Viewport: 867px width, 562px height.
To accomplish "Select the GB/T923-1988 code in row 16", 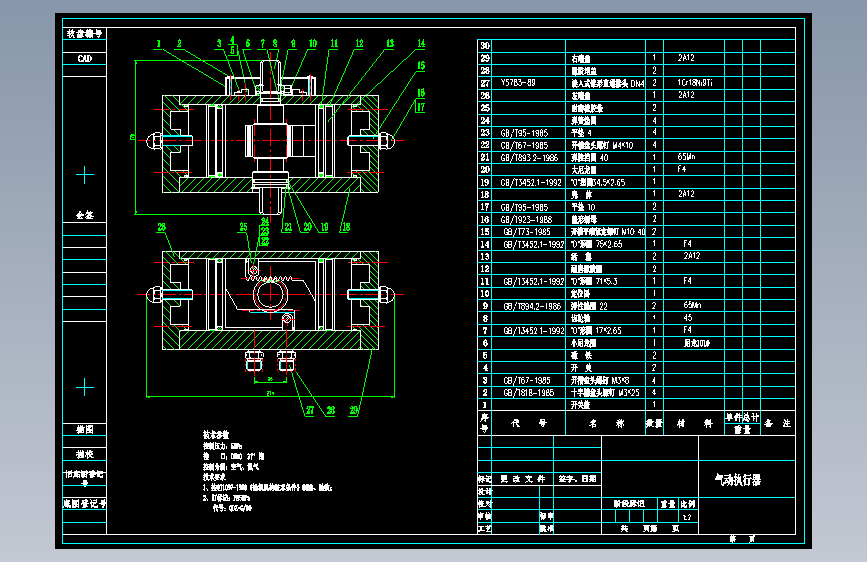I will (526, 220).
